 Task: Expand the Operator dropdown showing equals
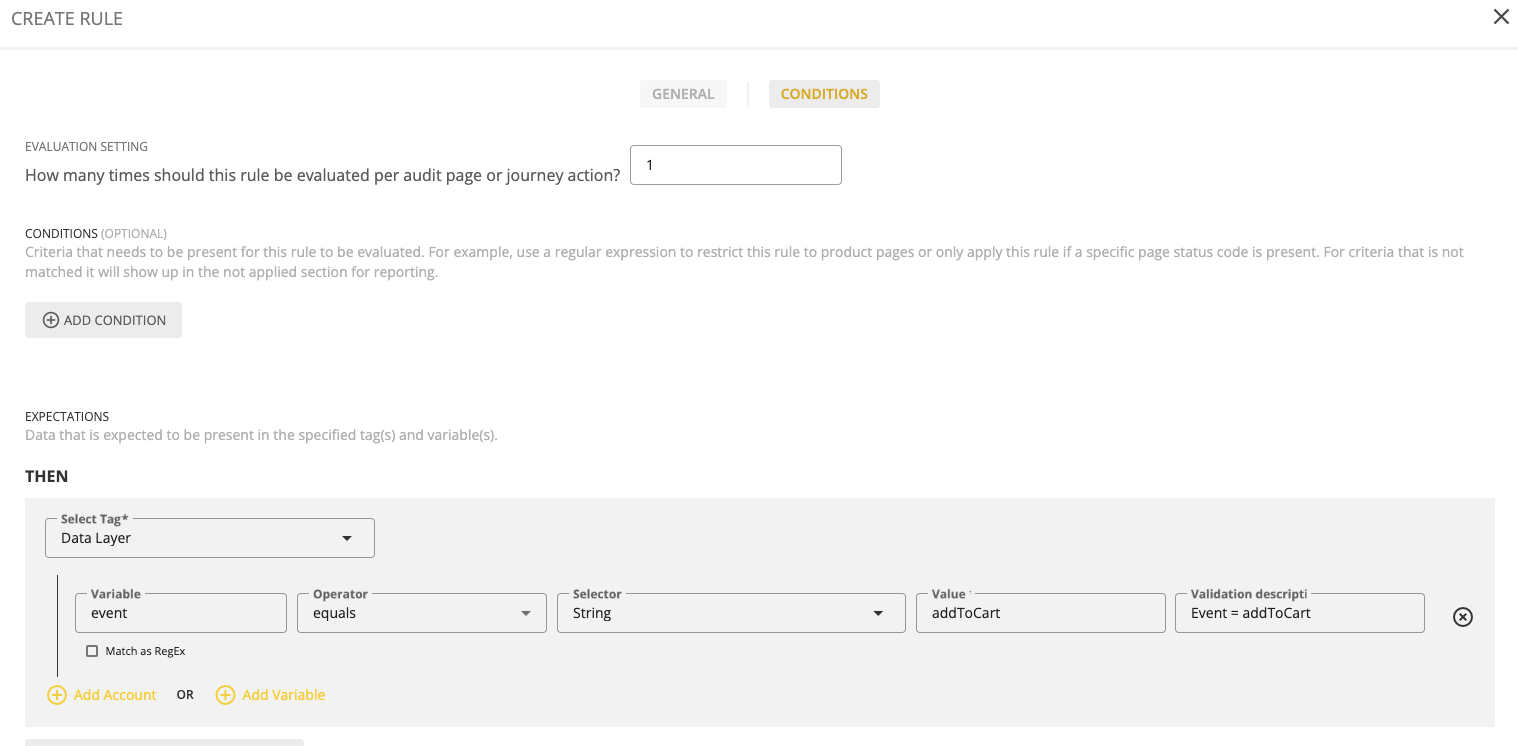point(421,613)
